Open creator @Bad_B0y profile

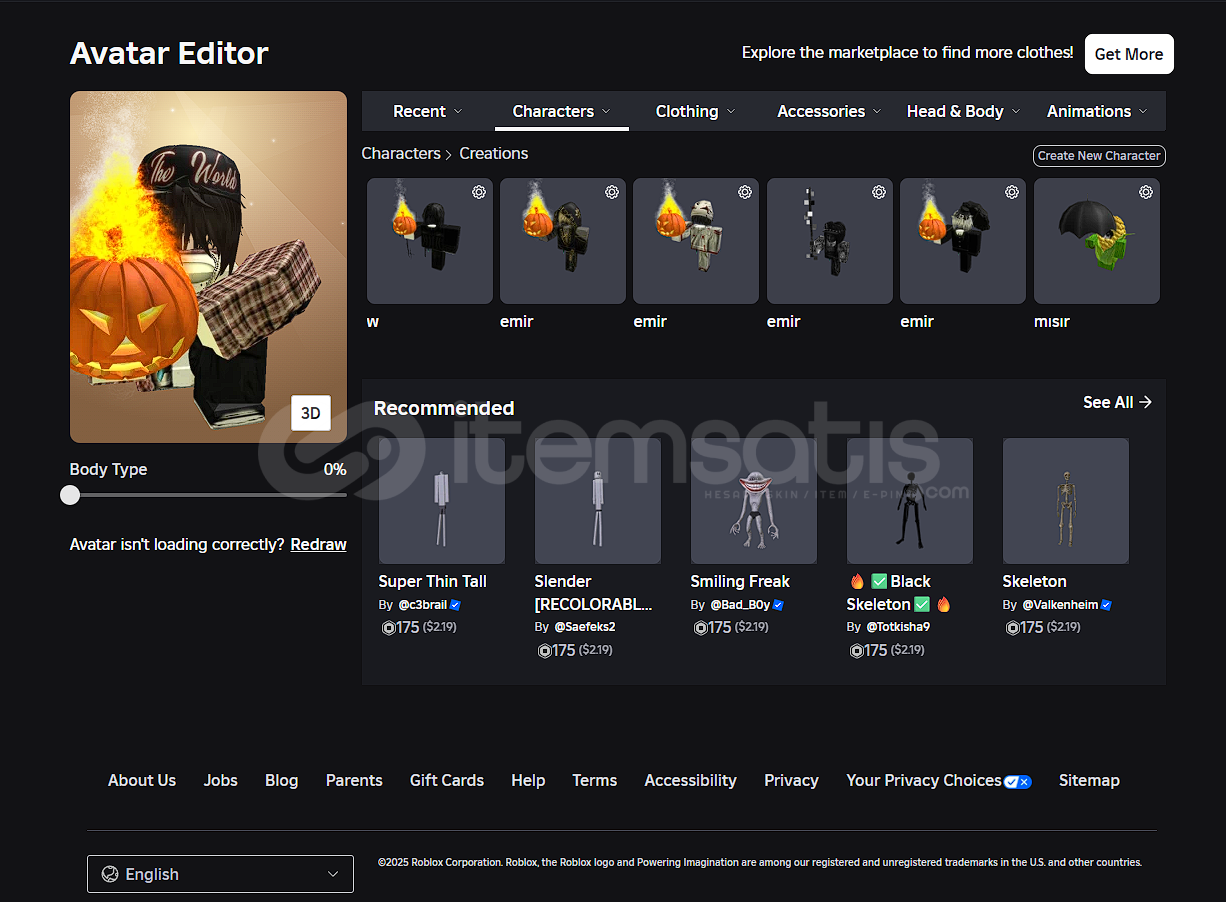coord(741,605)
